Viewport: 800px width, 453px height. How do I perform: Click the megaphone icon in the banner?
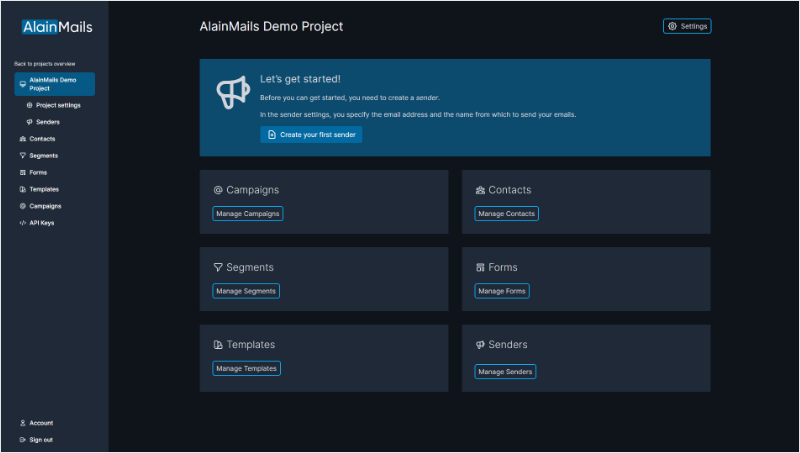pos(232,93)
